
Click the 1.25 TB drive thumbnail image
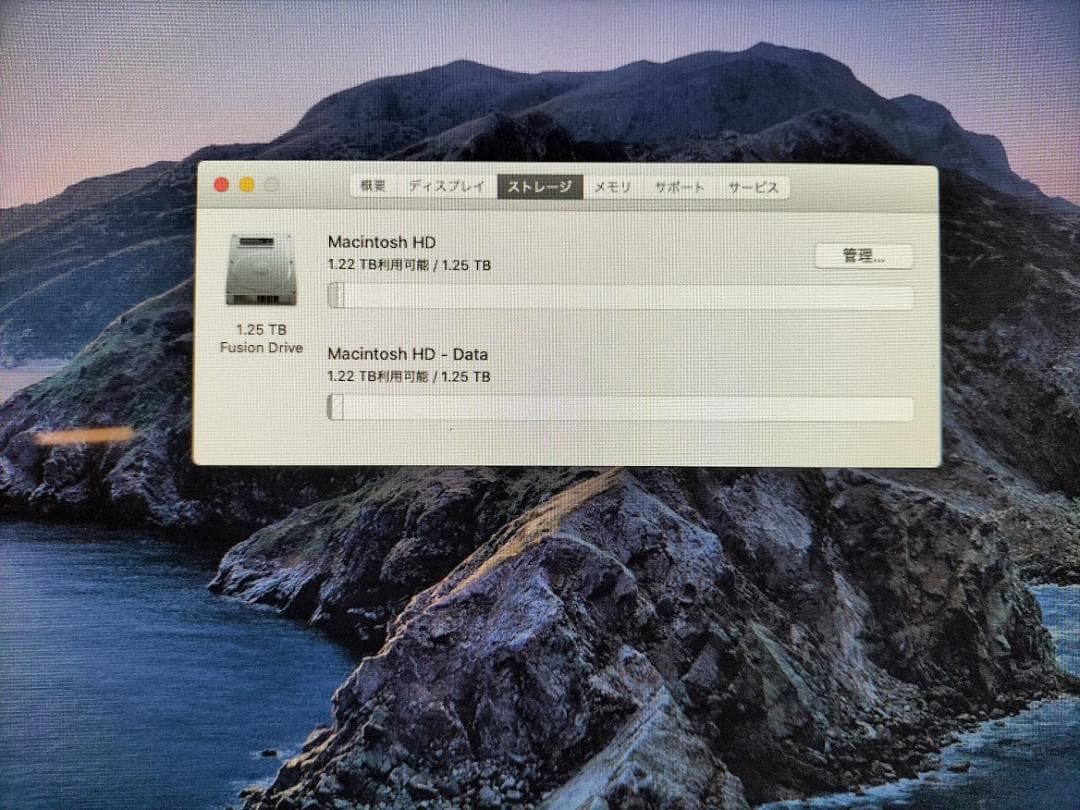click(x=261, y=272)
